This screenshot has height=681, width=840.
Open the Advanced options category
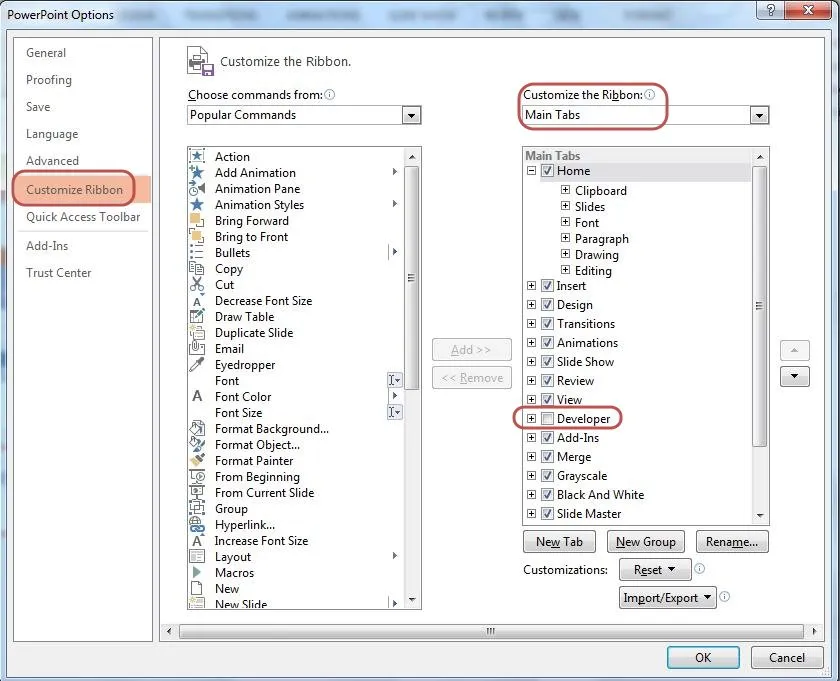pyautogui.click(x=52, y=161)
